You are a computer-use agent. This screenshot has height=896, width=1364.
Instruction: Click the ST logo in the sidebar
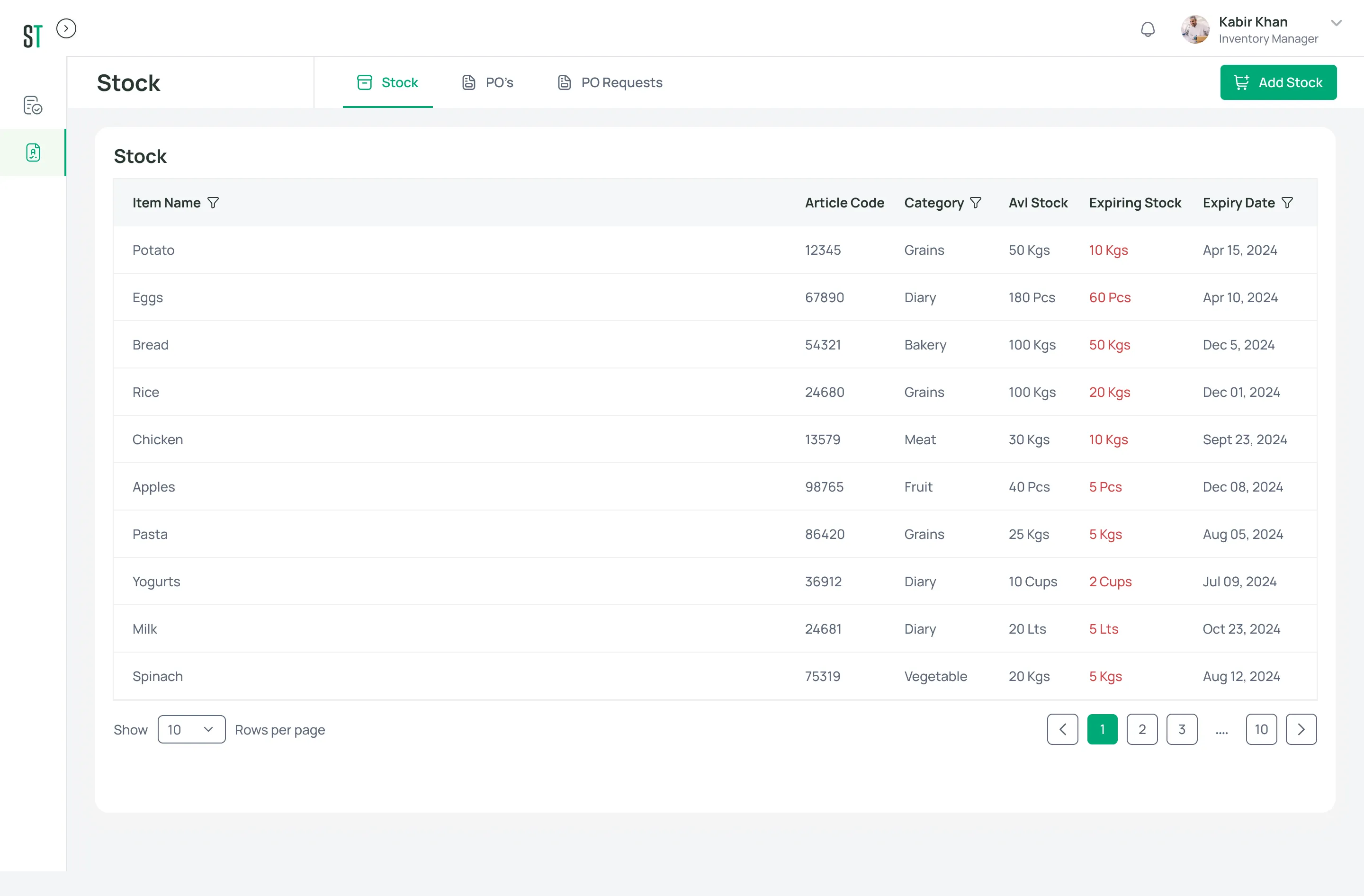[x=33, y=36]
